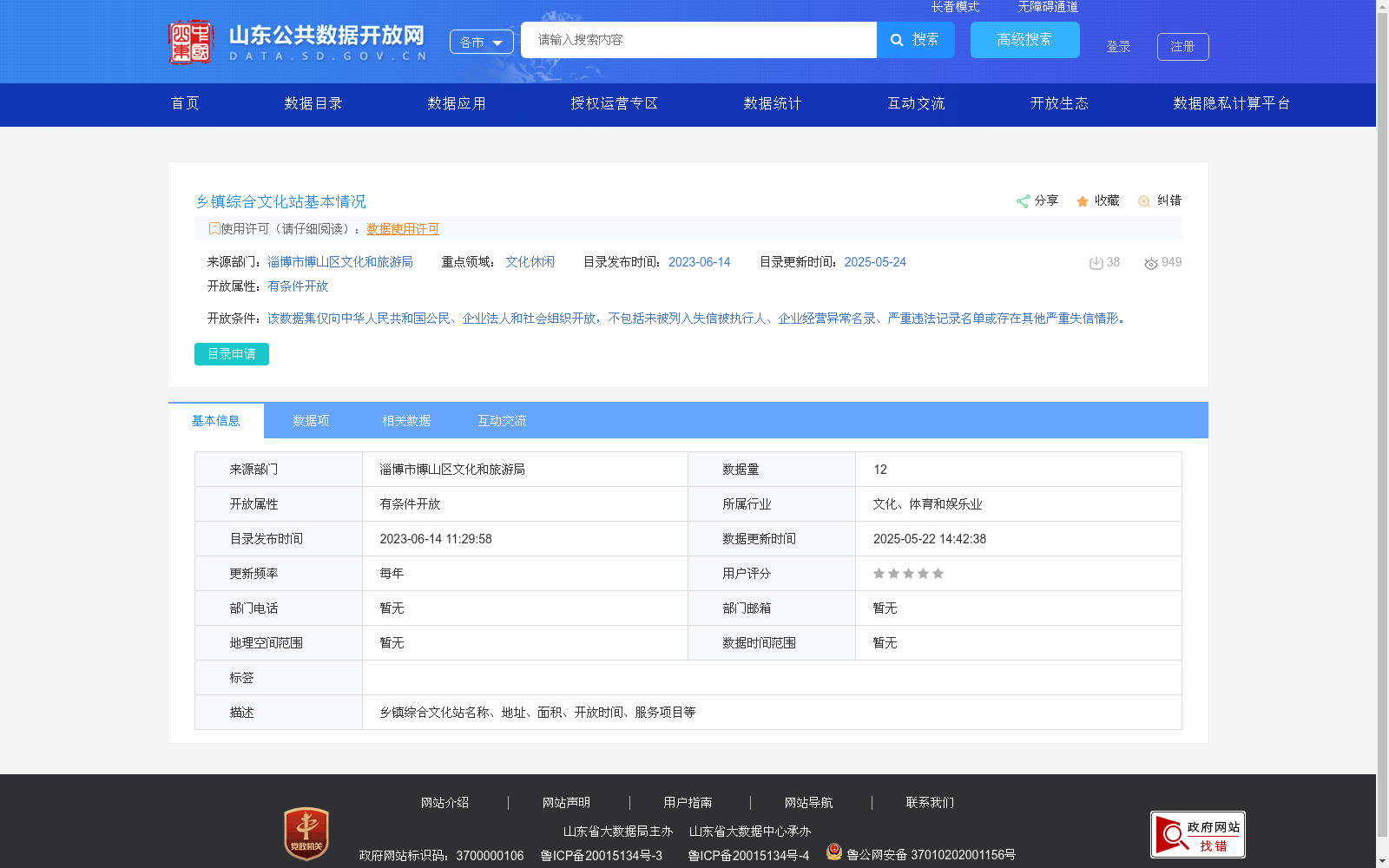Click the police shield icon by 鲁公网安备
The height and width of the screenshot is (868, 1389).
click(834, 852)
